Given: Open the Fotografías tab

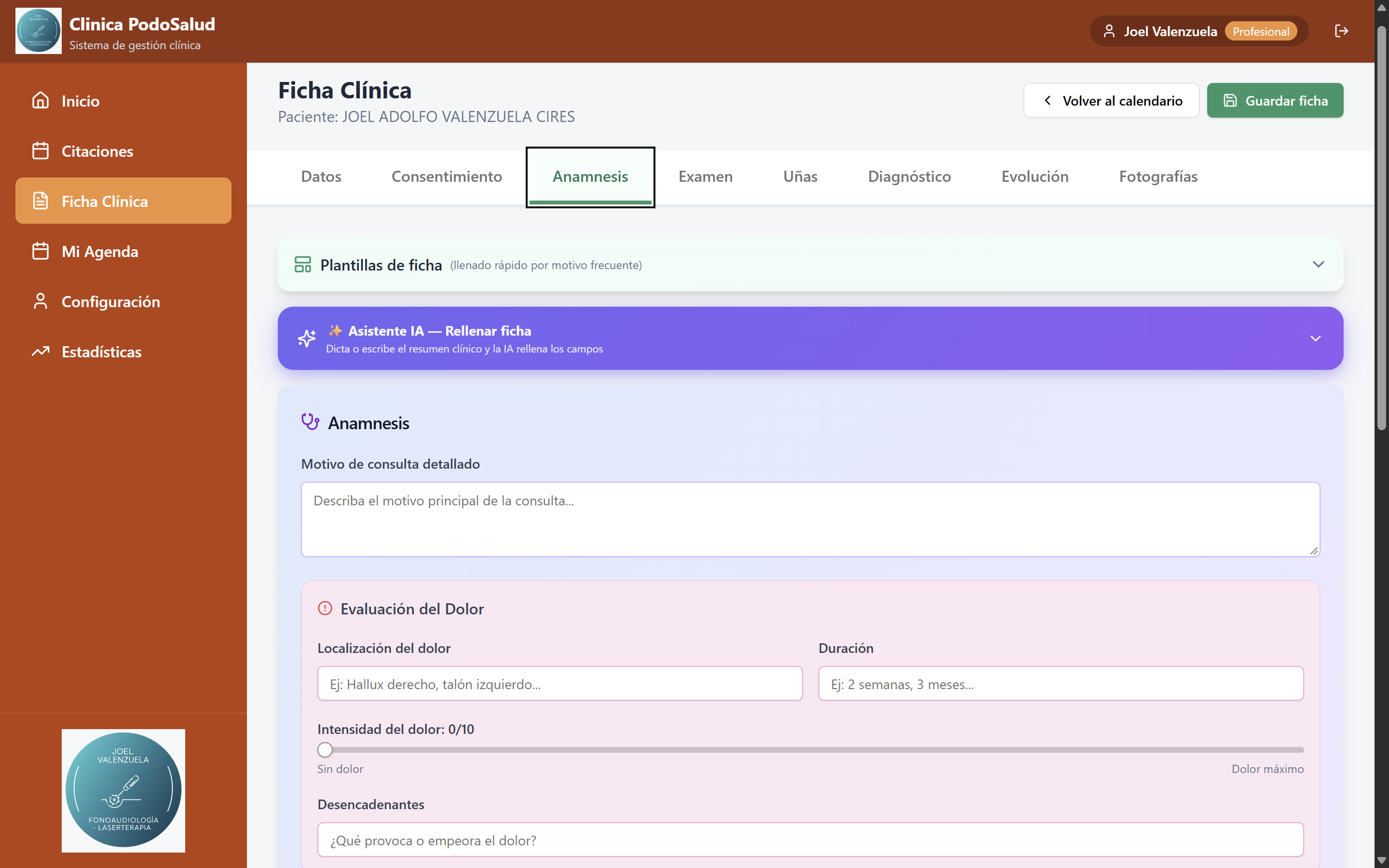Looking at the screenshot, I should [x=1158, y=177].
